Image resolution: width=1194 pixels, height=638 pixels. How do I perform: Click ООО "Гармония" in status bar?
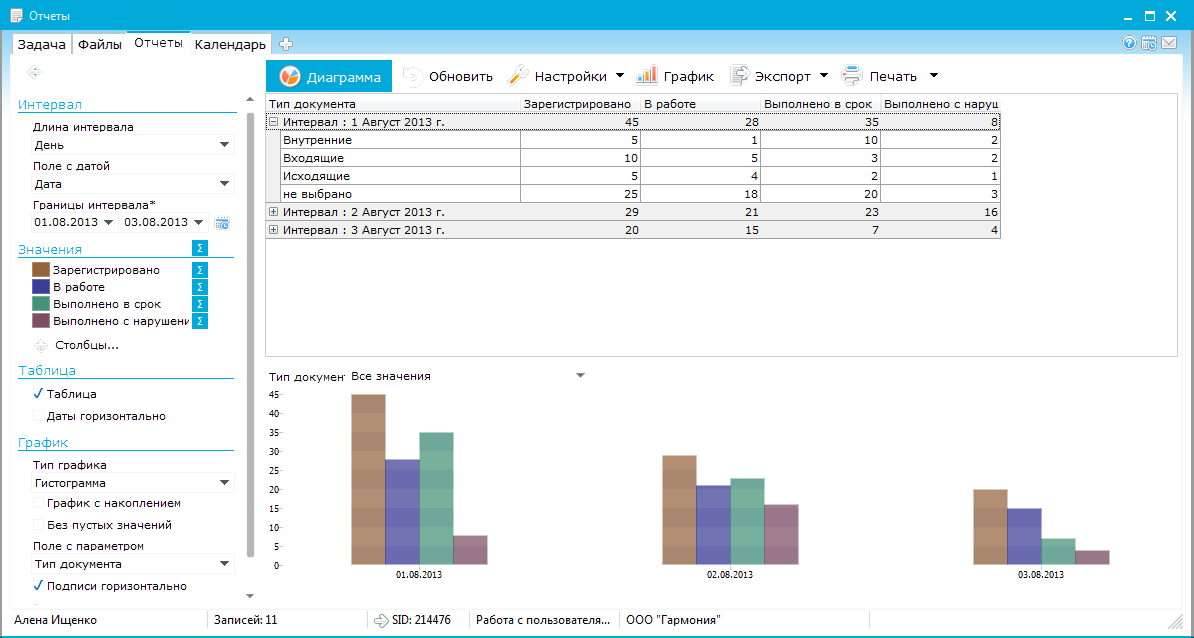(673, 620)
